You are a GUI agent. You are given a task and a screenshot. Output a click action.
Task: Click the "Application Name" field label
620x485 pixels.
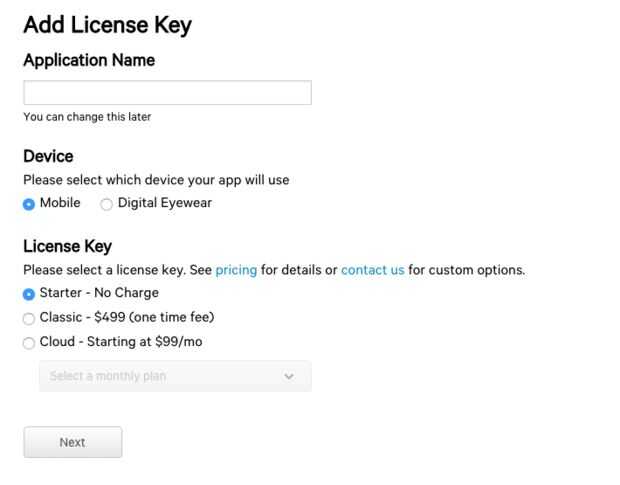[x=89, y=60]
